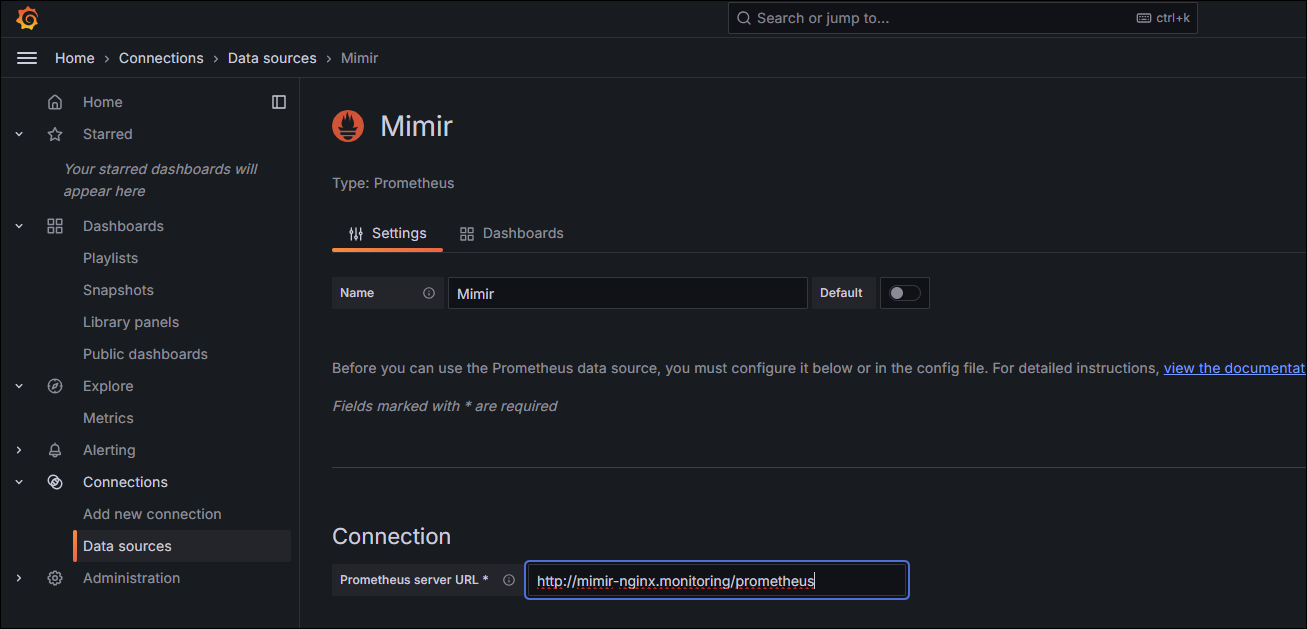Click the Type: Prometheus text
This screenshot has height=629, width=1307.
[393, 183]
